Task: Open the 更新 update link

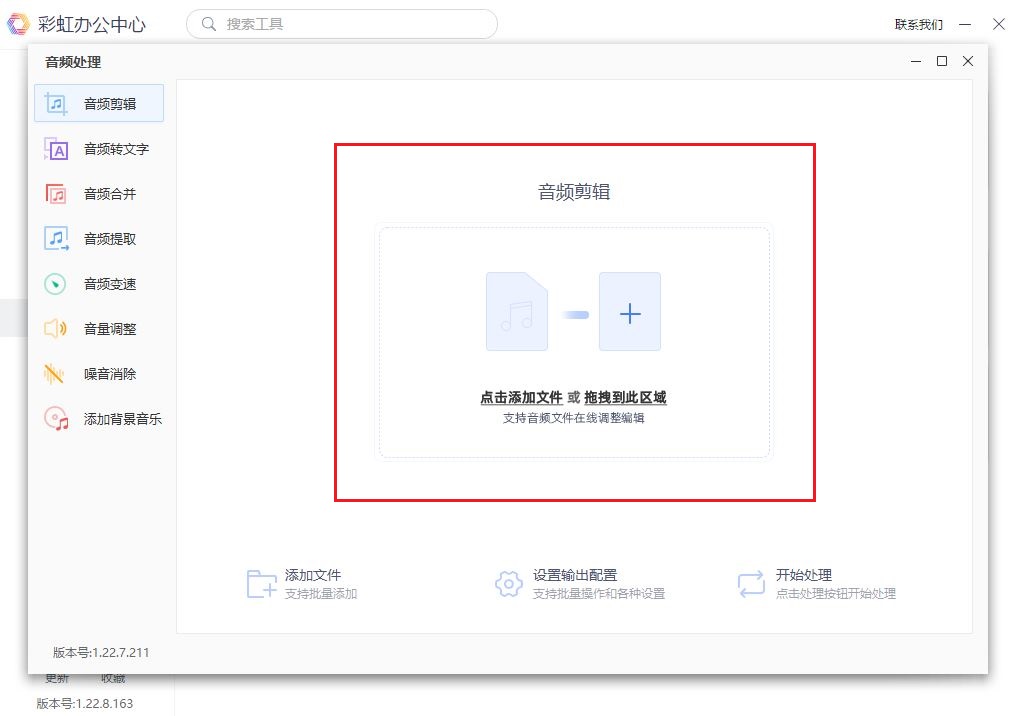Action: coord(55,677)
